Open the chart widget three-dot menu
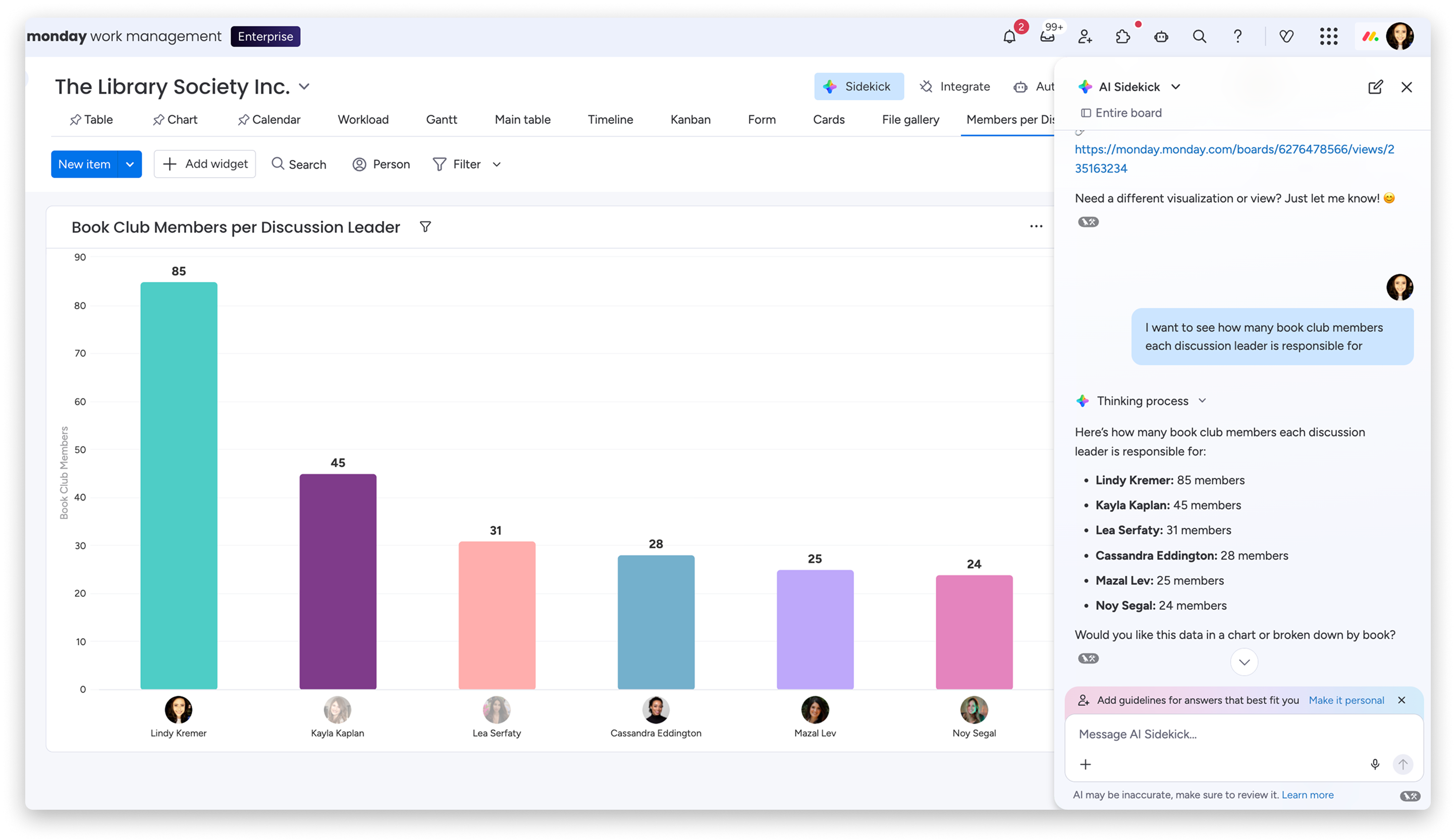The height and width of the screenshot is (839, 1456). click(1036, 227)
